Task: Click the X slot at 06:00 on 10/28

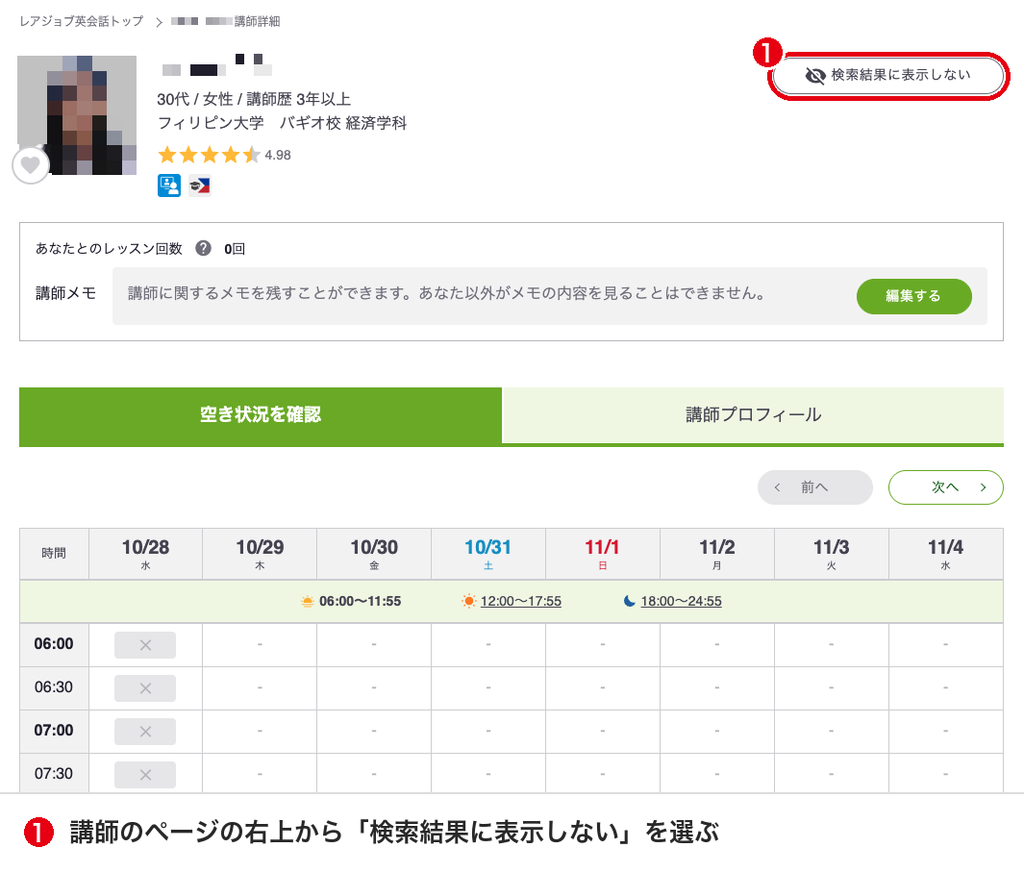Action: [145, 645]
